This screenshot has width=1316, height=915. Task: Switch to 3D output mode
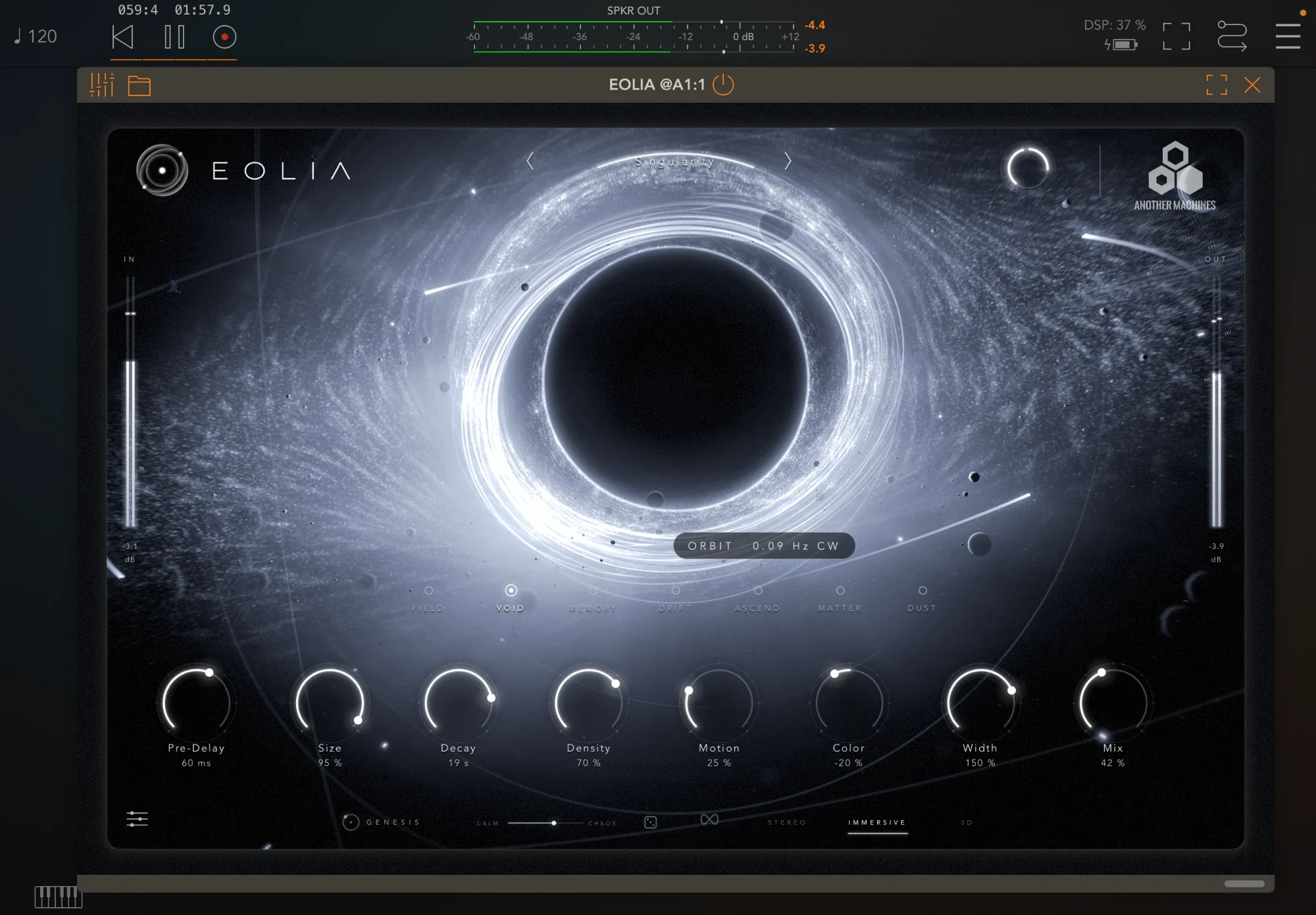[966, 823]
